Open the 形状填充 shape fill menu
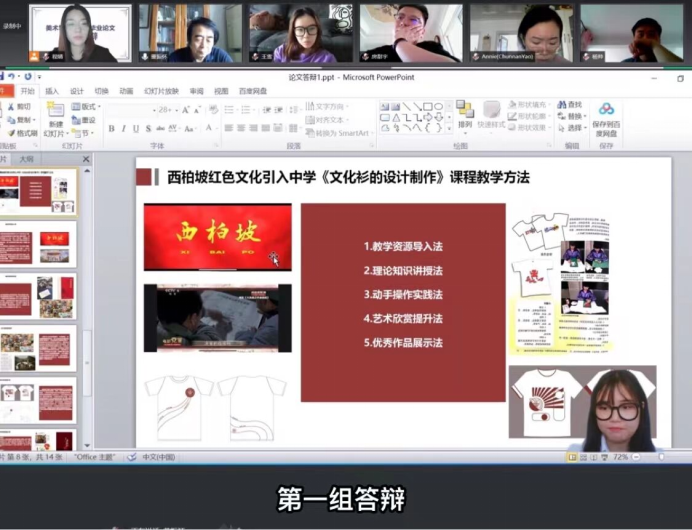692x530 pixels. click(x=530, y=105)
